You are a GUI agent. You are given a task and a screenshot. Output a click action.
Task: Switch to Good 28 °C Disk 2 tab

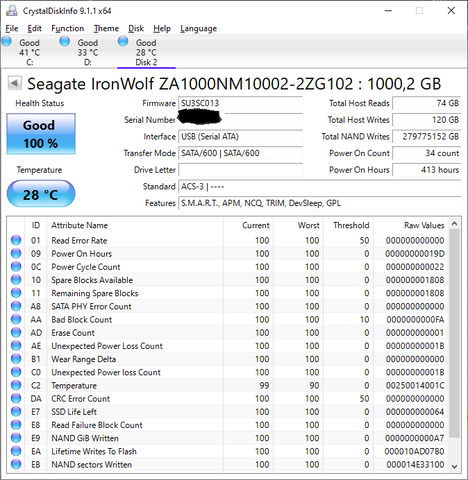click(x=146, y=52)
